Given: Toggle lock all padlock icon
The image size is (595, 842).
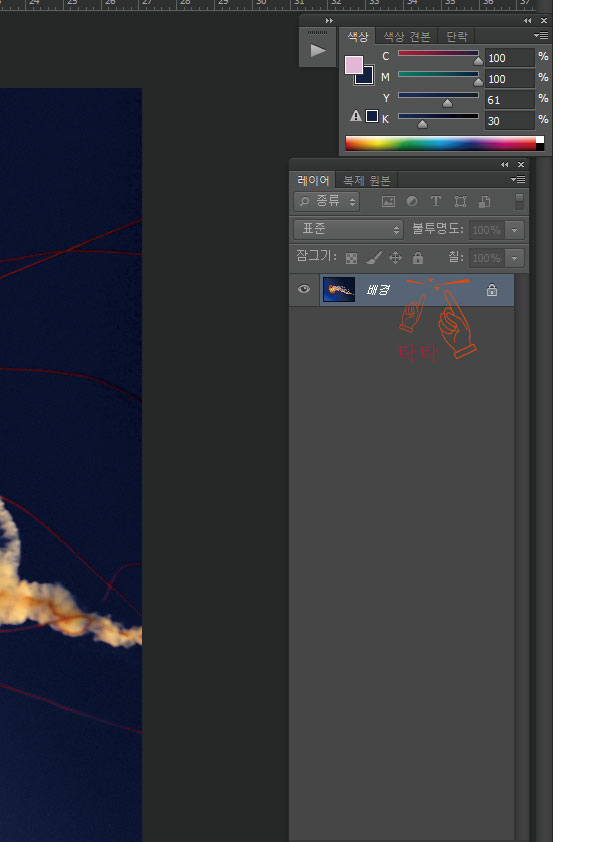Looking at the screenshot, I should 418,258.
